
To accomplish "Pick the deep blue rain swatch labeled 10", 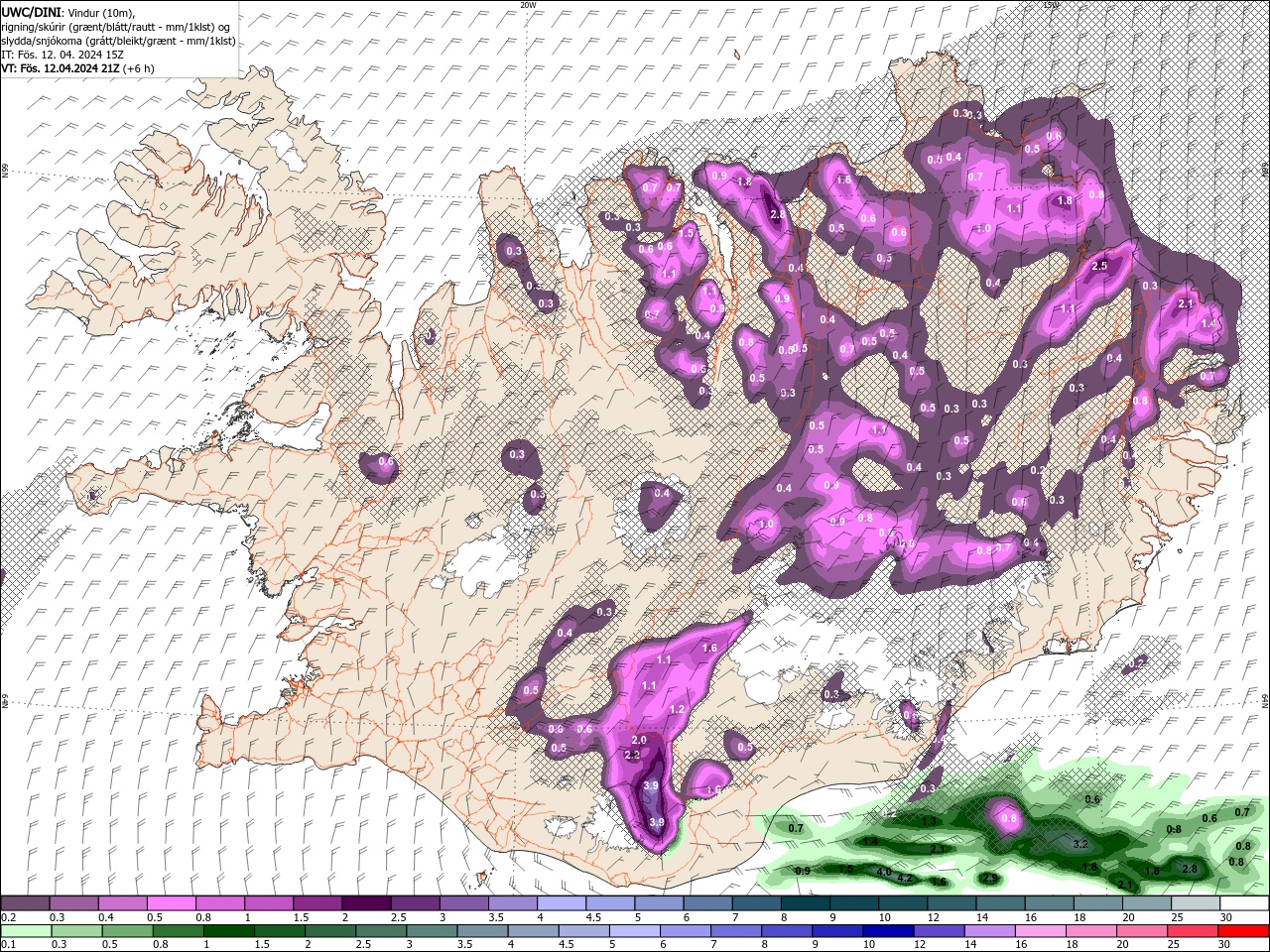I will (x=886, y=931).
